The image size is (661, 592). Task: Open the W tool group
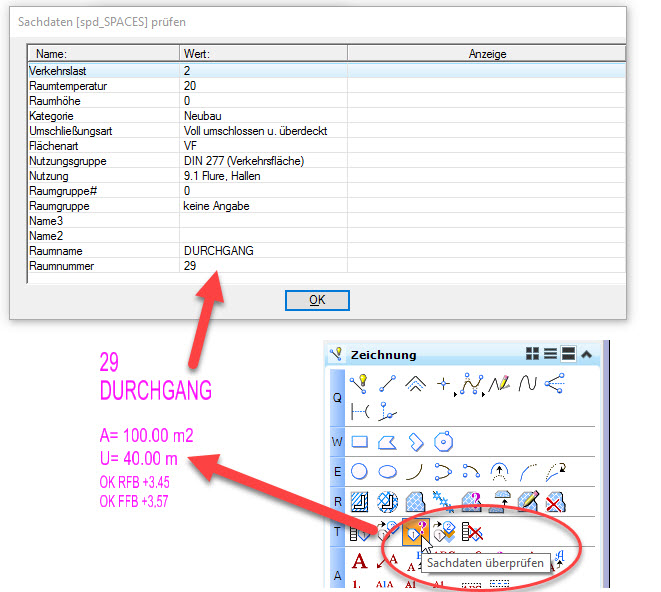click(x=337, y=442)
